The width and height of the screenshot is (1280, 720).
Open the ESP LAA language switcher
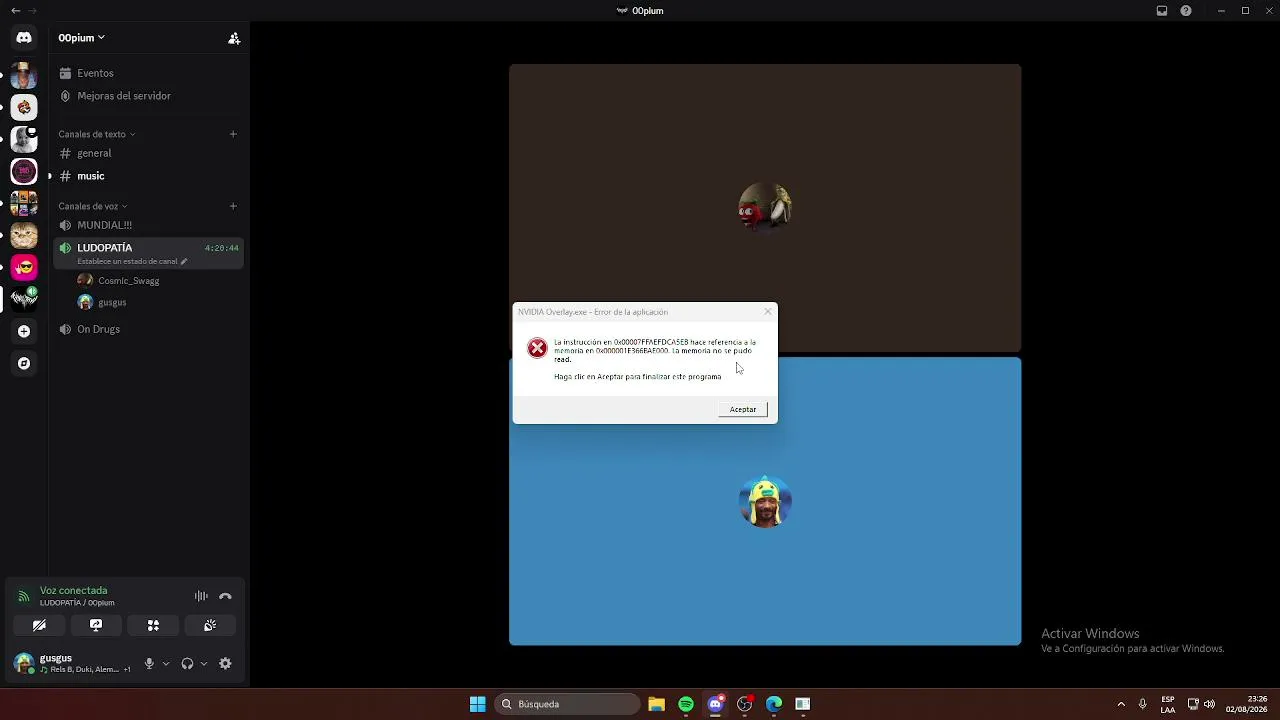1168,704
